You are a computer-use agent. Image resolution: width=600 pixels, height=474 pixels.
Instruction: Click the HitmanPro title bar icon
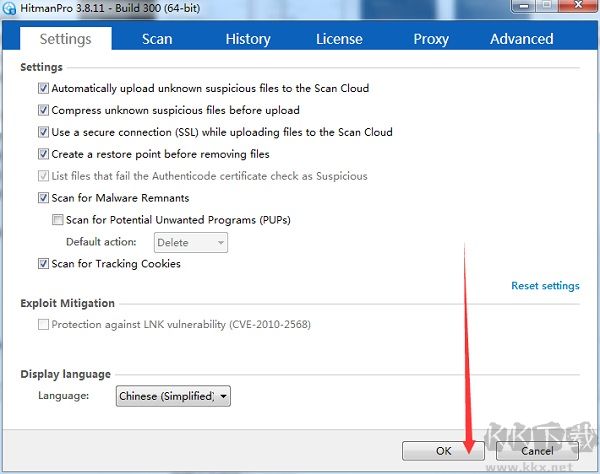pyautogui.click(x=9, y=8)
